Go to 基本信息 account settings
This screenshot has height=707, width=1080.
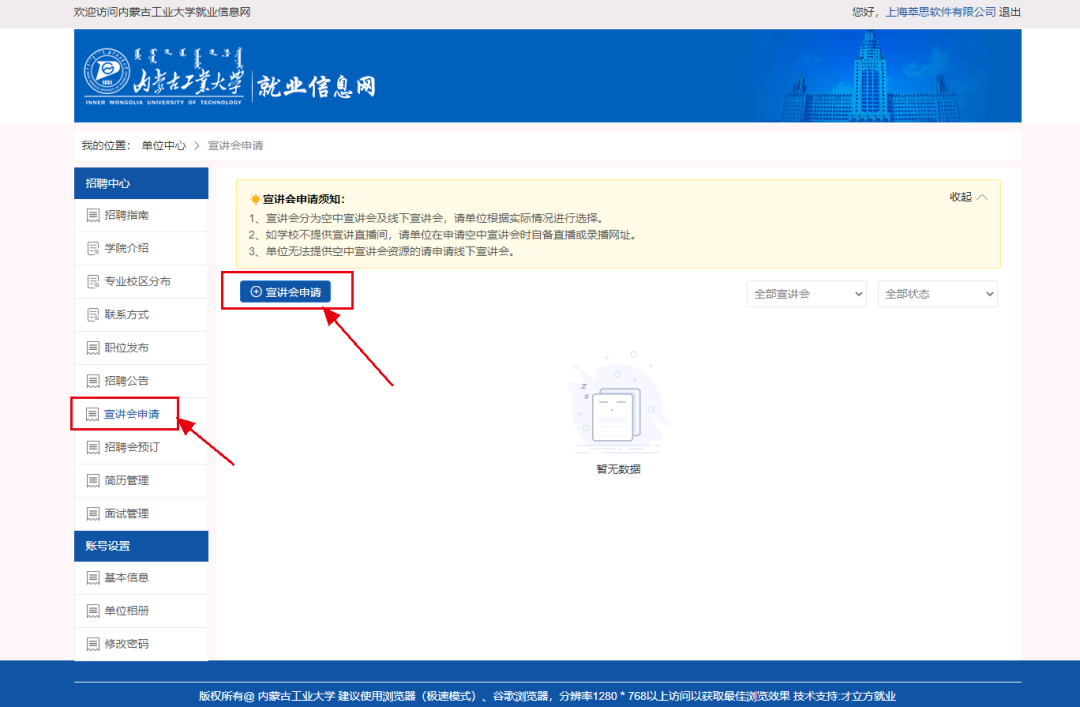coord(126,578)
